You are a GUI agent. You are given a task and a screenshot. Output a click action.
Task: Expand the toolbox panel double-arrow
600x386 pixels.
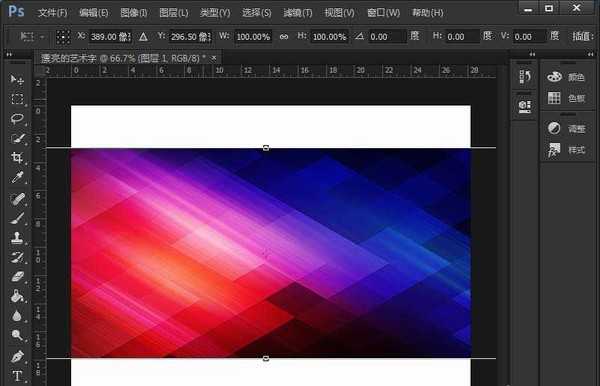[x=9, y=55]
